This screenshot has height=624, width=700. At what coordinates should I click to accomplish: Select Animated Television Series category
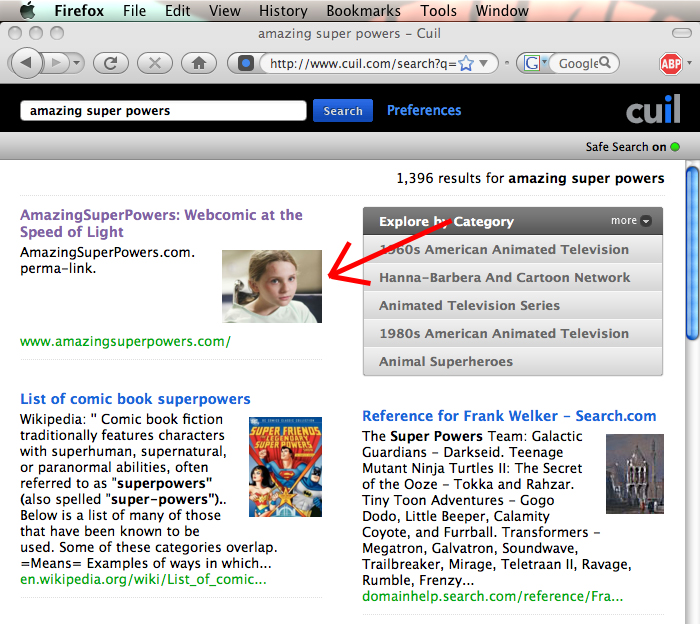(512, 305)
